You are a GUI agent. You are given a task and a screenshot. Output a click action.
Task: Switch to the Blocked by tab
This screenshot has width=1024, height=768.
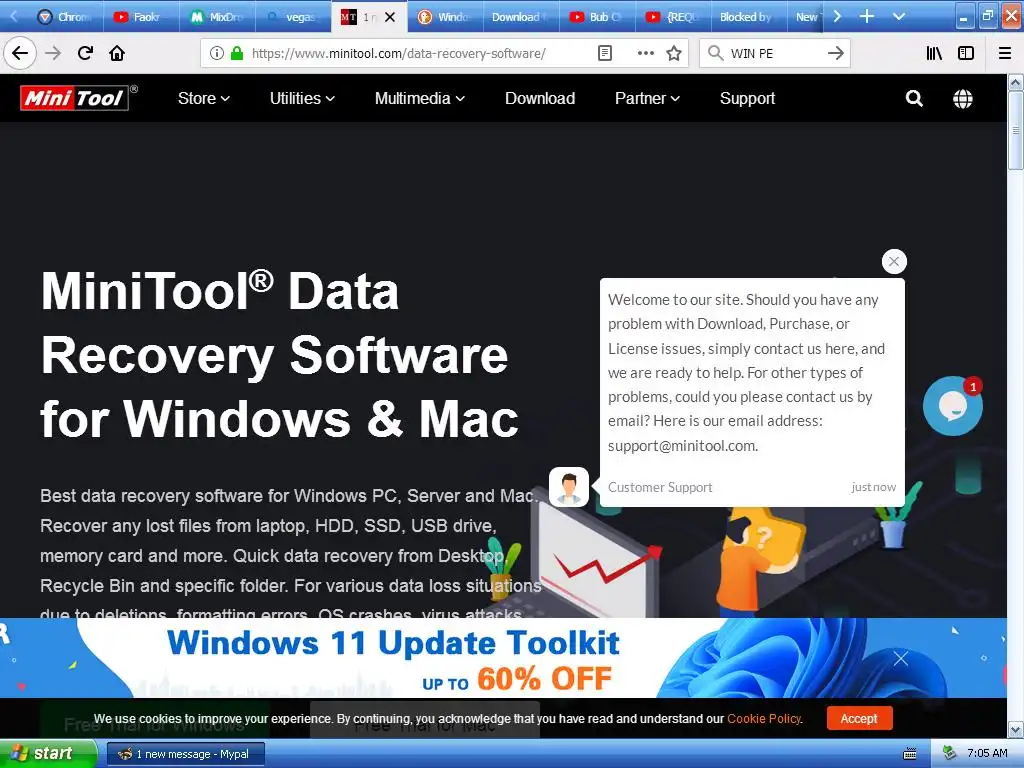pos(748,17)
